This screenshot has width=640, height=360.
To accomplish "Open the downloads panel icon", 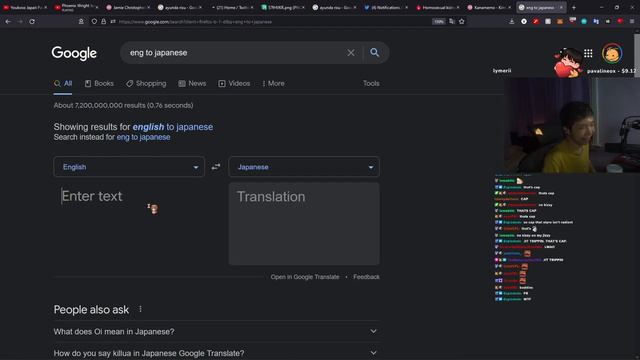I will [511, 22].
